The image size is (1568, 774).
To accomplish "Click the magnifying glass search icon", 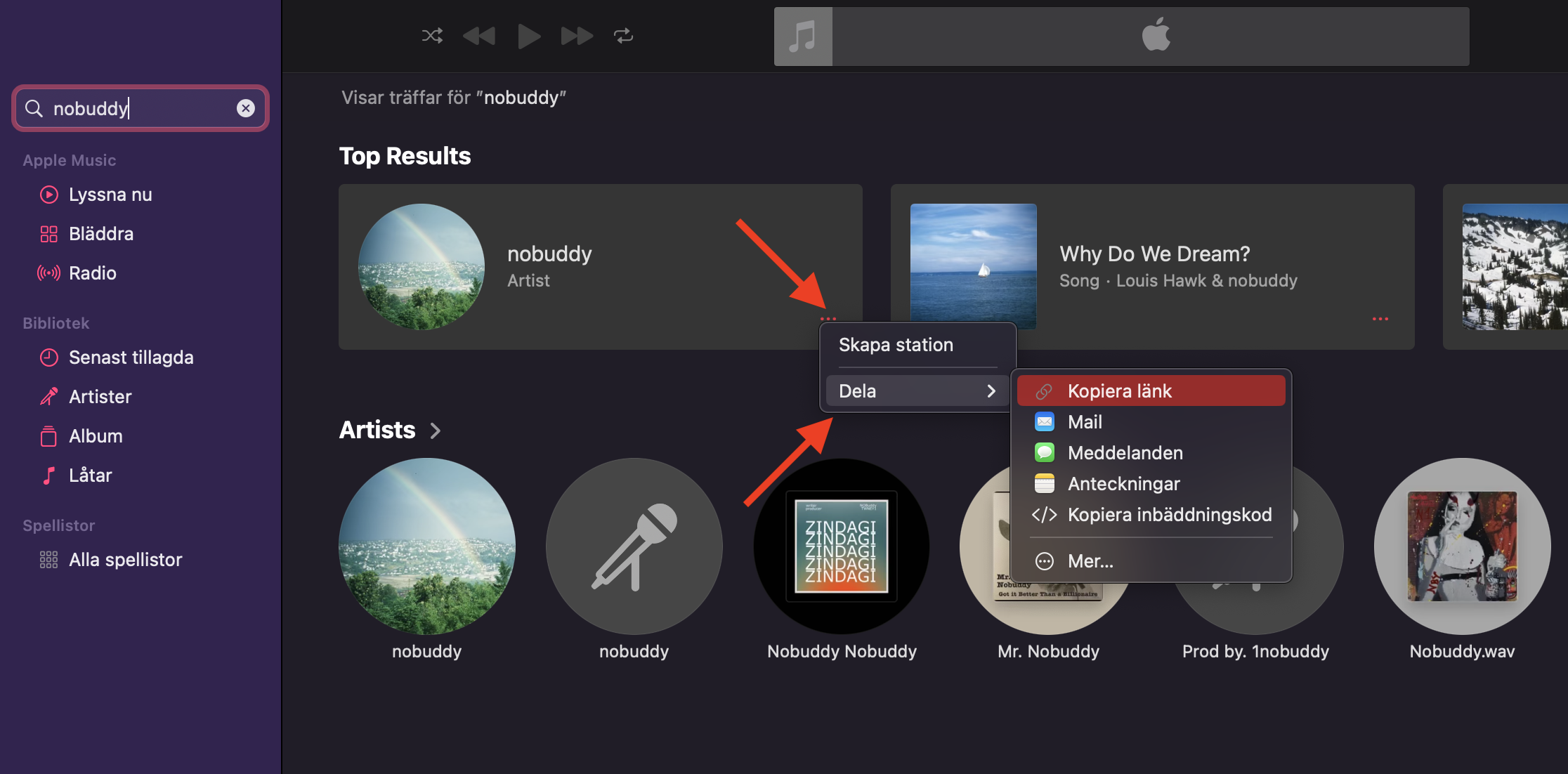I will click(x=34, y=108).
